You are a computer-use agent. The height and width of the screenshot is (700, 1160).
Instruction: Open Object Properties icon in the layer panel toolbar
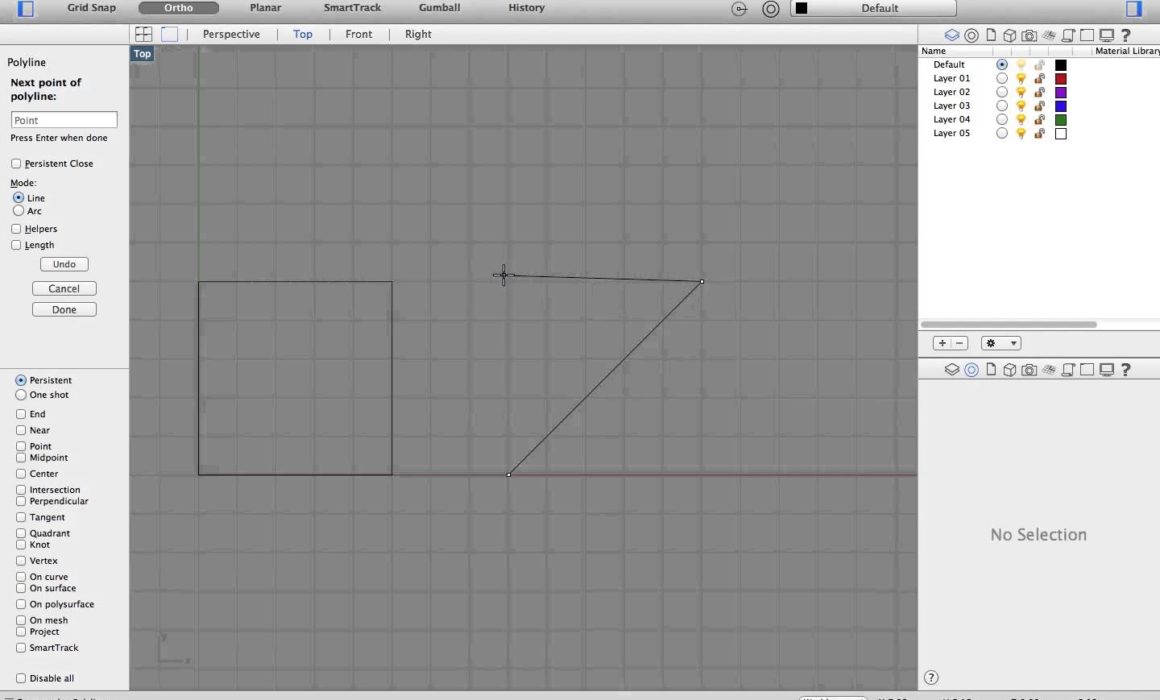971,35
